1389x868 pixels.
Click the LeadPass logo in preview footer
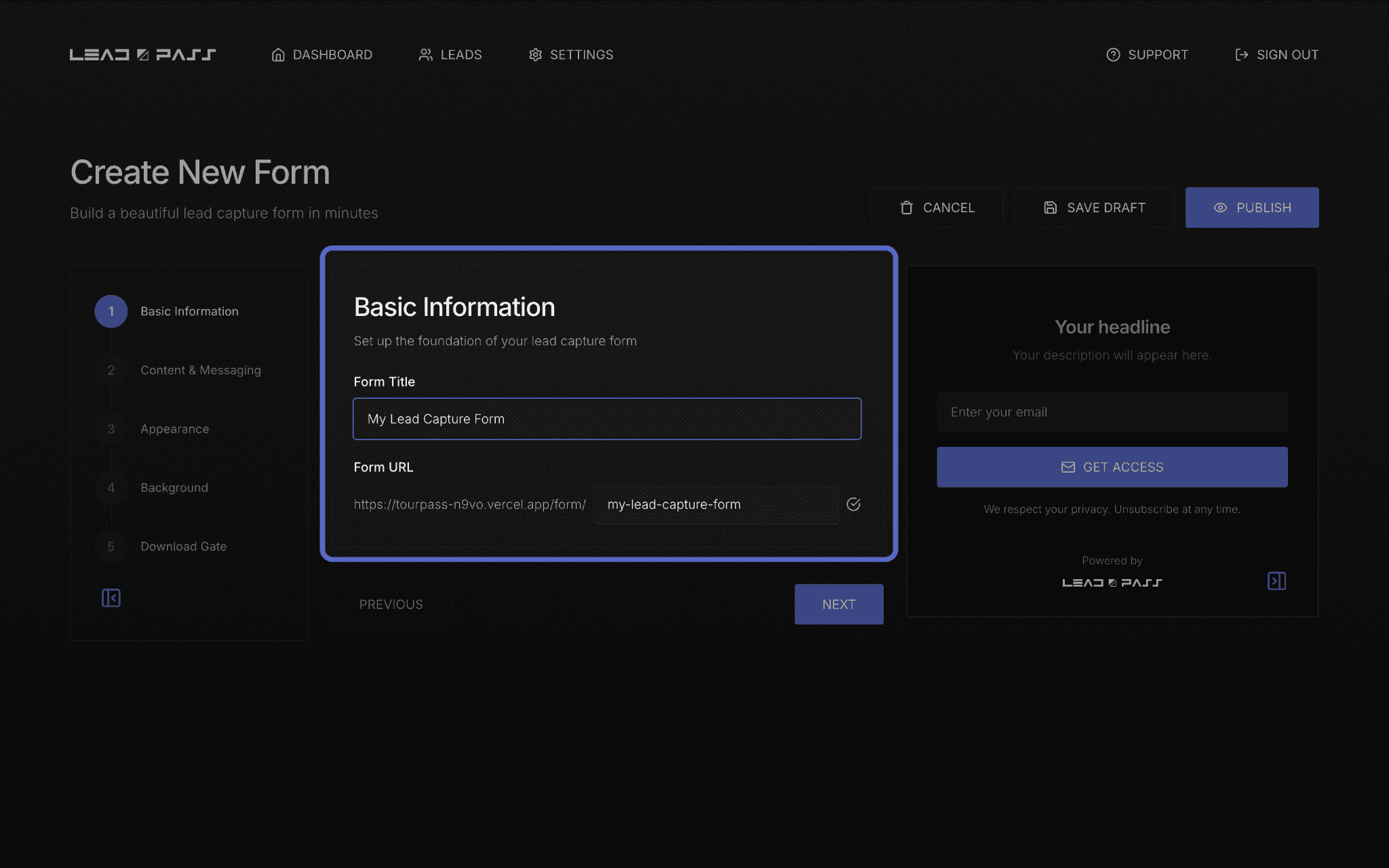1112,583
